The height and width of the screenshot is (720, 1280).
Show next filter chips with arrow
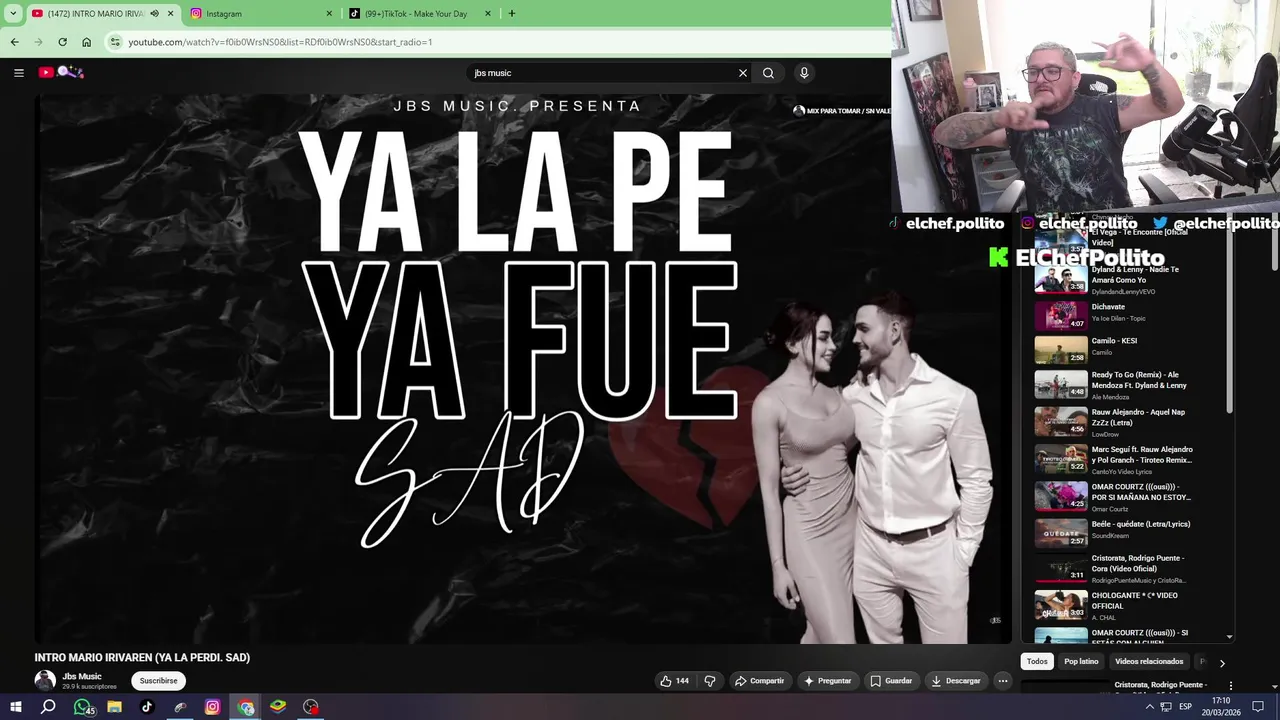pyautogui.click(x=1222, y=662)
